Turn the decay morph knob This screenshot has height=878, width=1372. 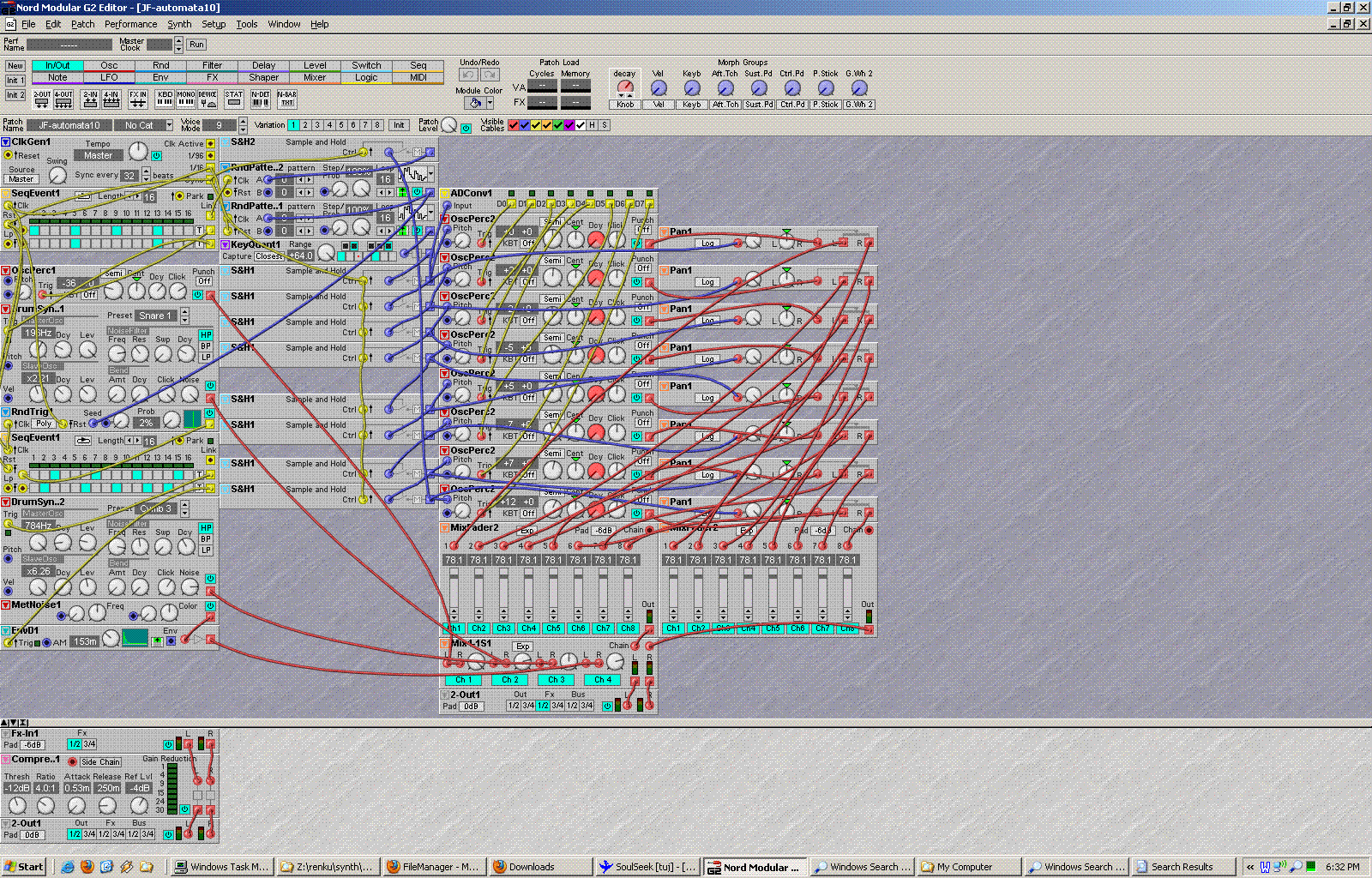[625, 87]
